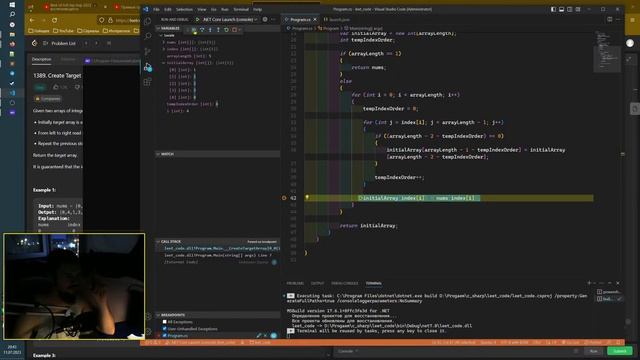Click Restart in the debug toolbar

[227, 30]
